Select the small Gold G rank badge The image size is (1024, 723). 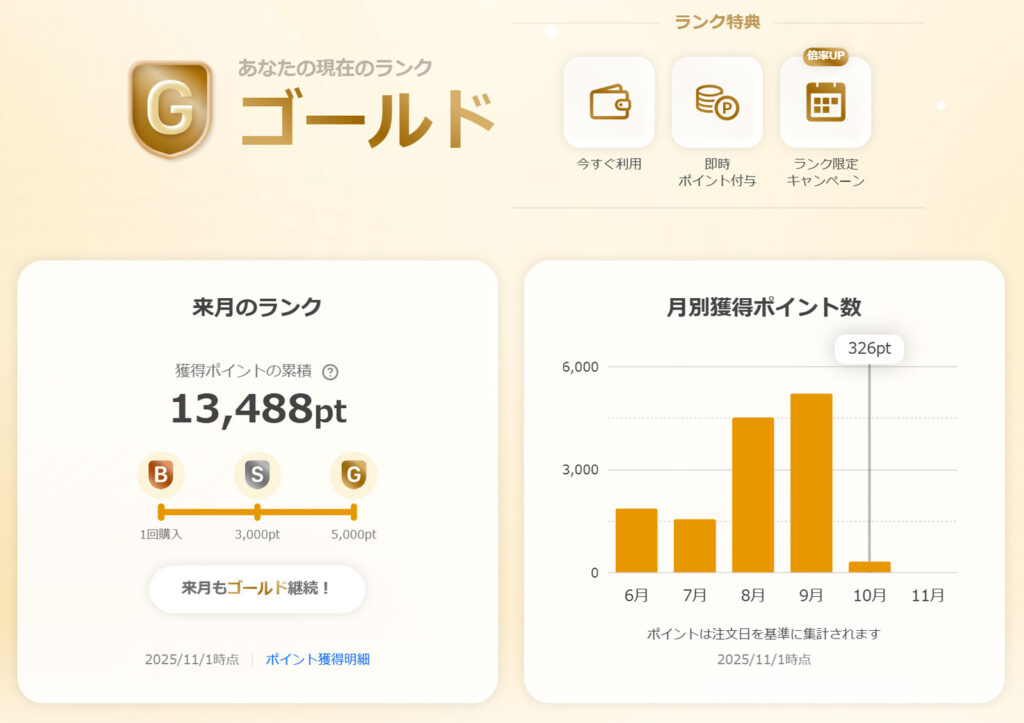tap(353, 476)
